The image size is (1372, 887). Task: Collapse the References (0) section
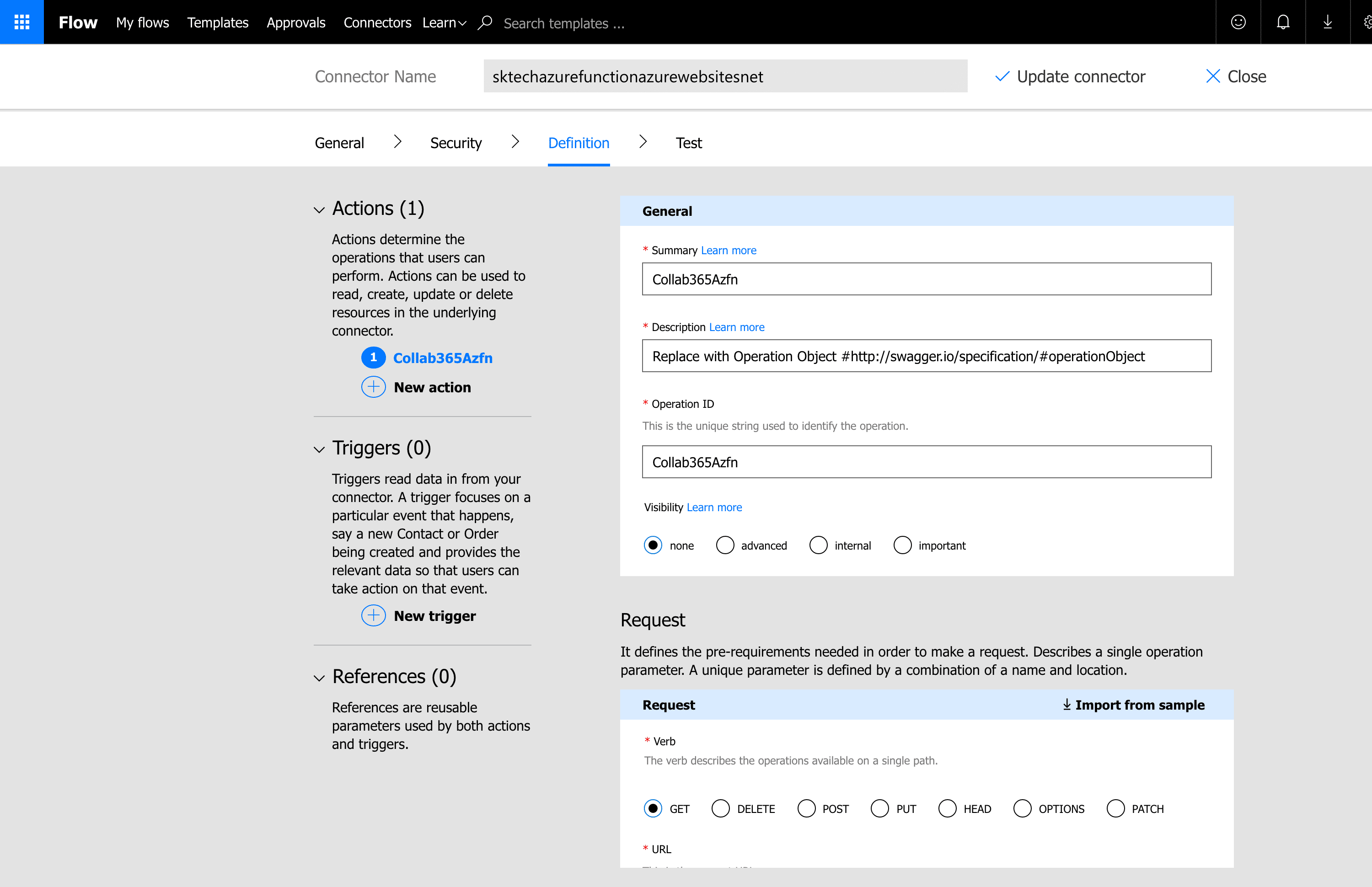[x=319, y=678]
